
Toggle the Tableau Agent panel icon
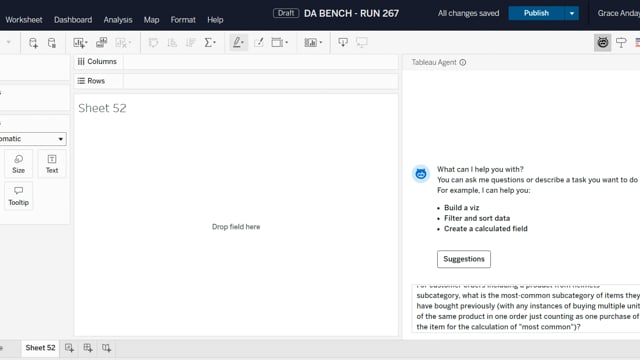(x=602, y=42)
